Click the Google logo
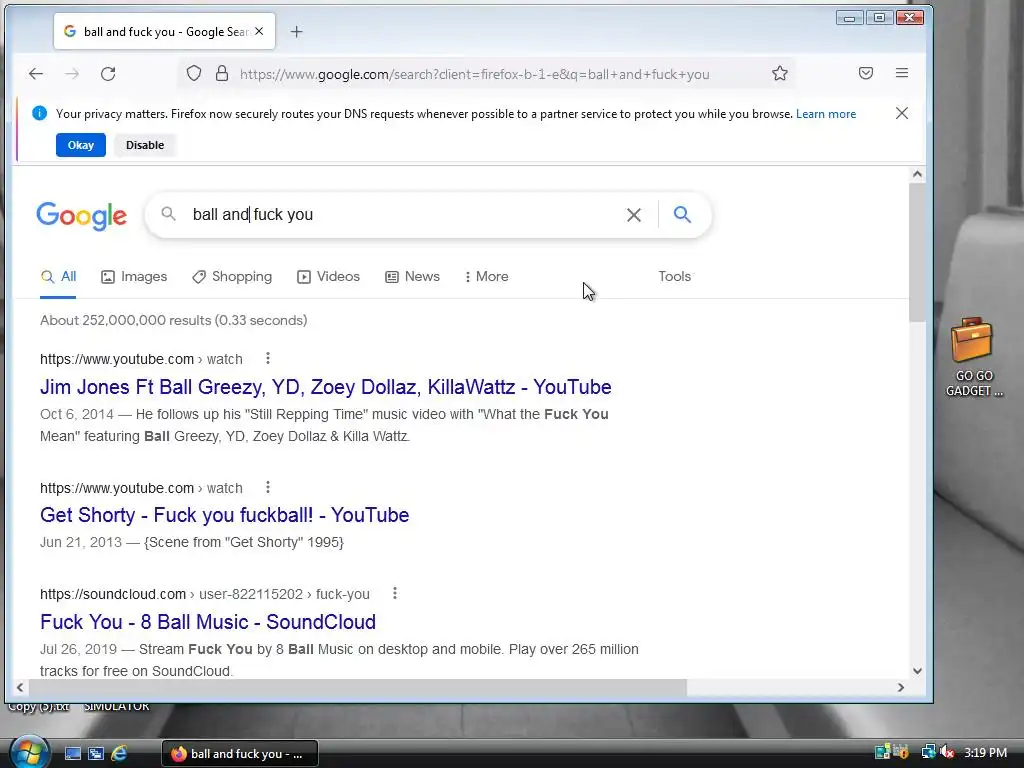This screenshot has width=1024, height=768. point(82,216)
